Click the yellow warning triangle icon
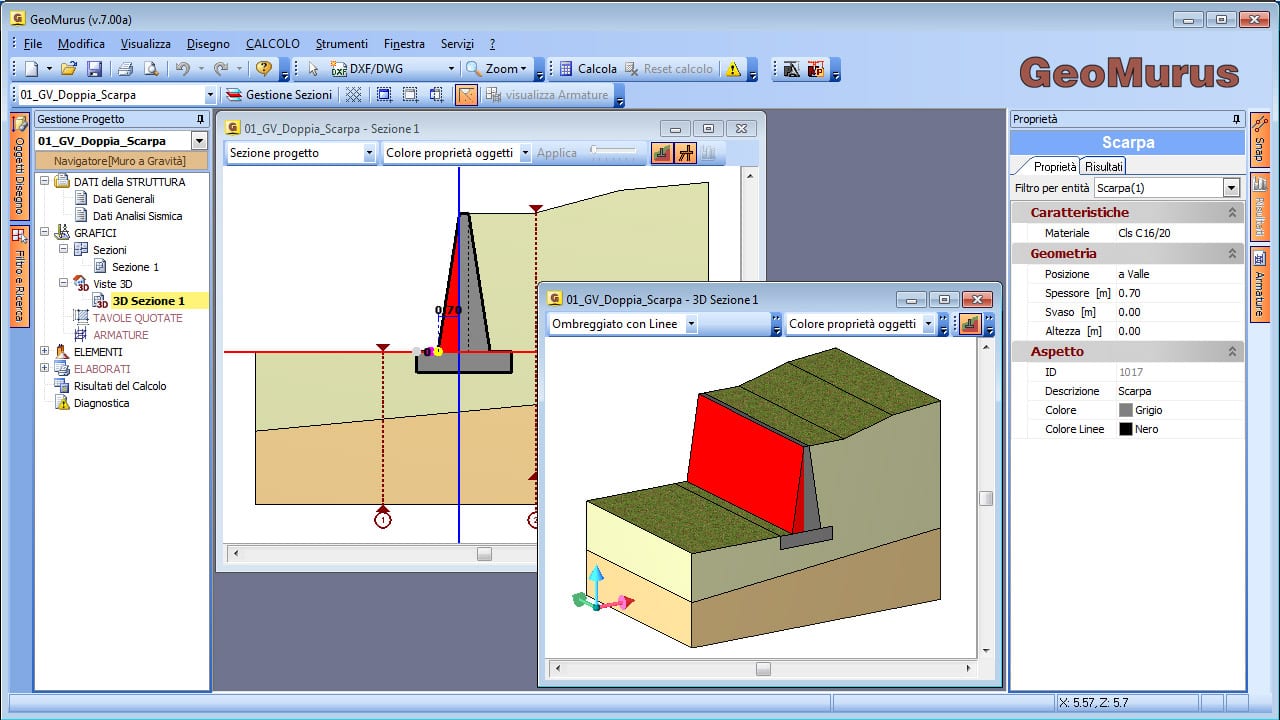This screenshot has width=1280, height=720. [x=734, y=69]
